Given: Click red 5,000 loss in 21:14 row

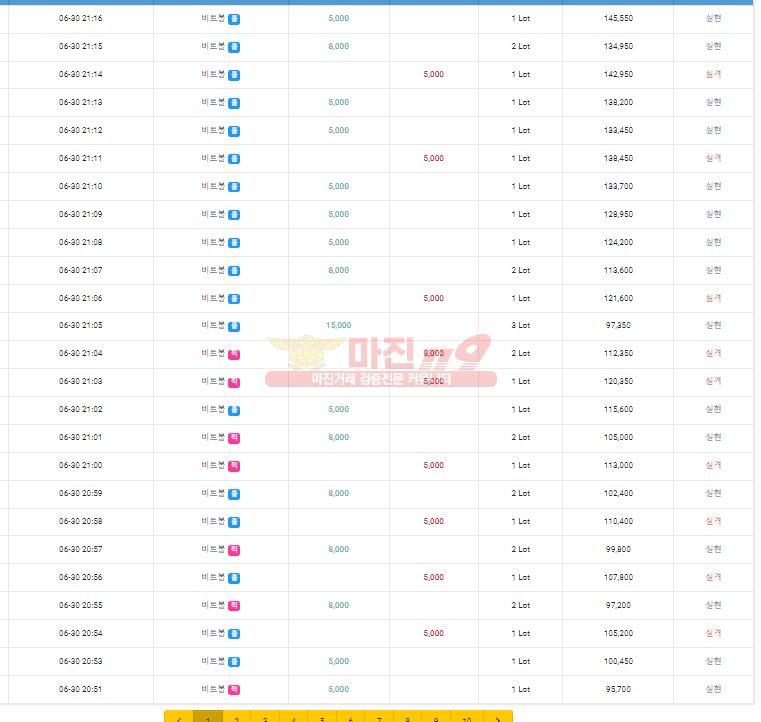Looking at the screenshot, I should click(433, 75).
